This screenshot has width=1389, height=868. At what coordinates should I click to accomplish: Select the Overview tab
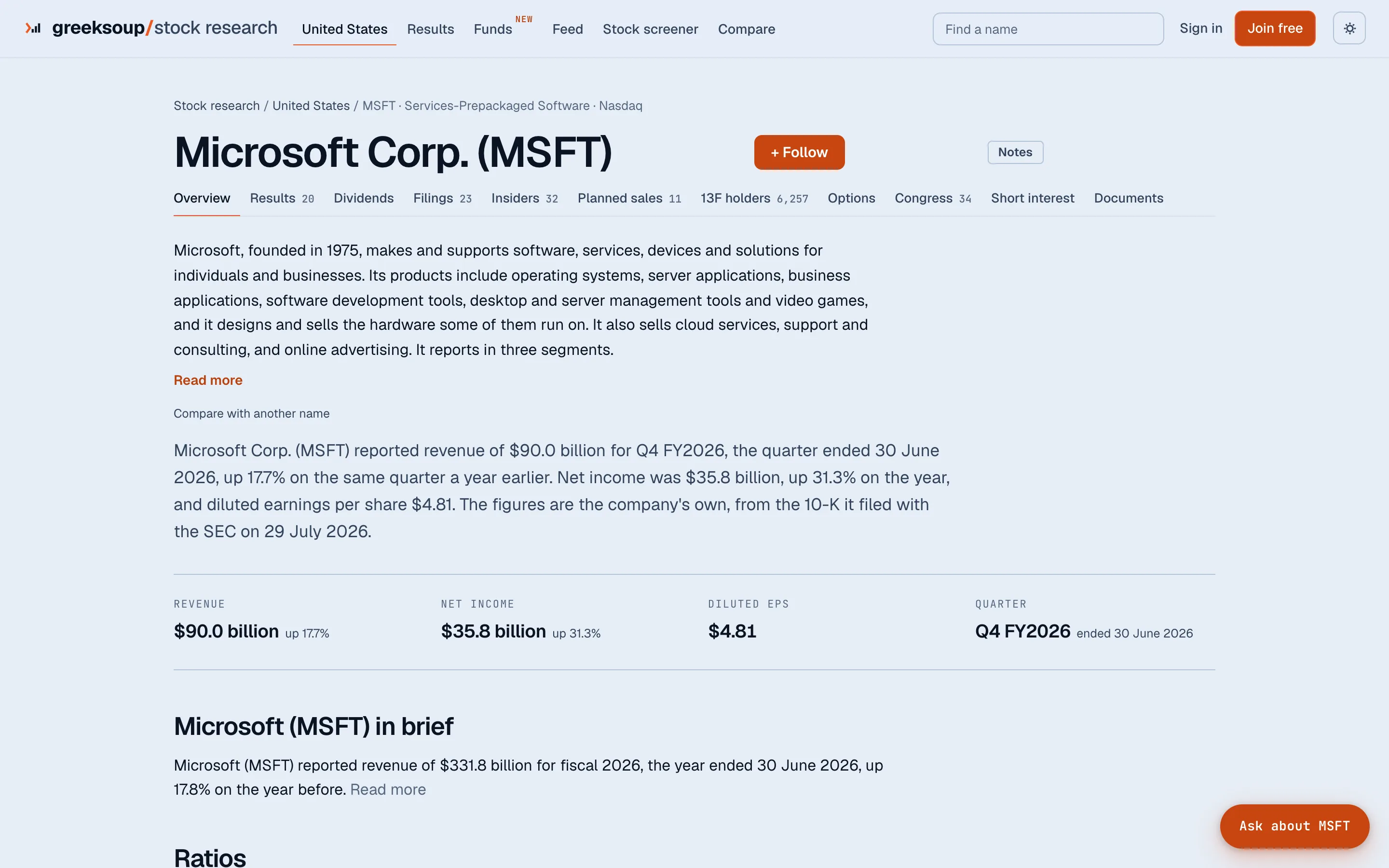coord(202,198)
